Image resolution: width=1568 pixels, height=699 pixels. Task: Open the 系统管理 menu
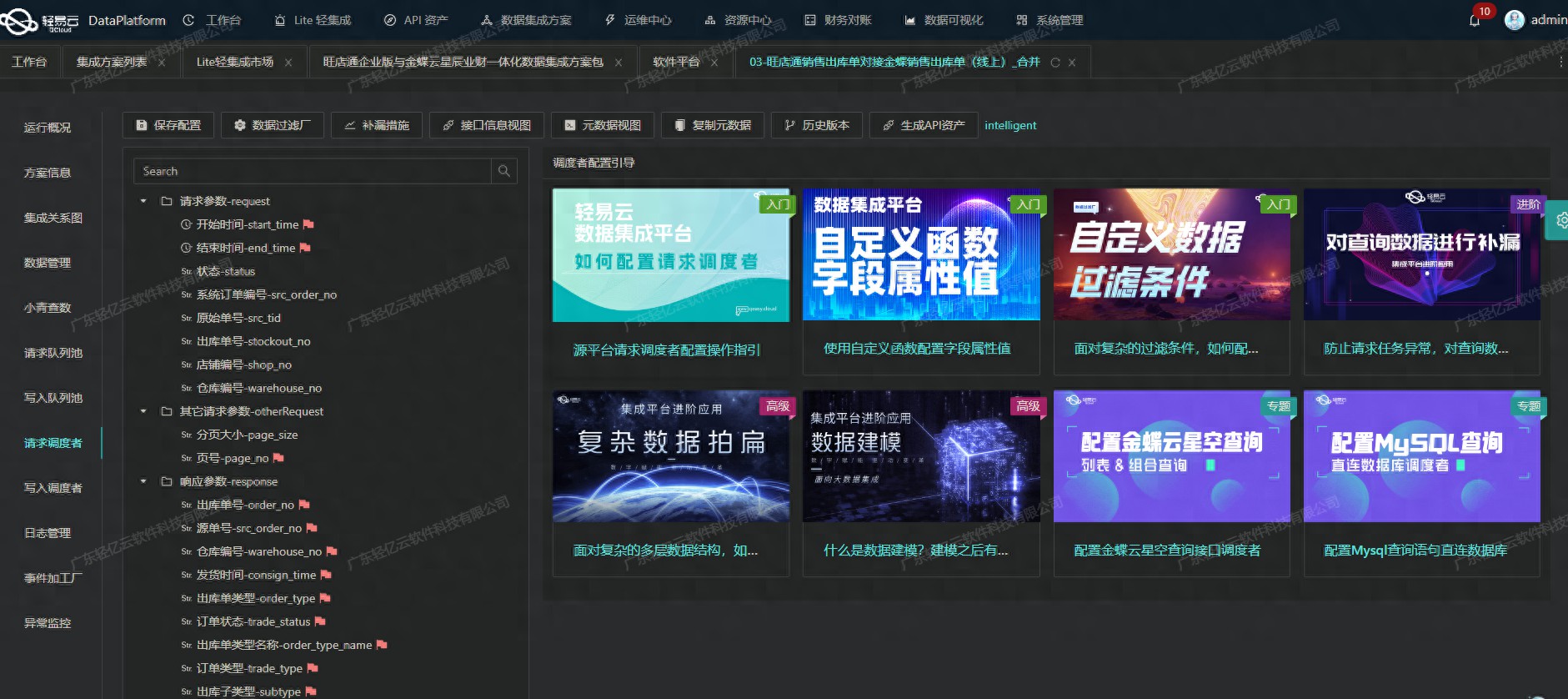pyautogui.click(x=1050, y=20)
